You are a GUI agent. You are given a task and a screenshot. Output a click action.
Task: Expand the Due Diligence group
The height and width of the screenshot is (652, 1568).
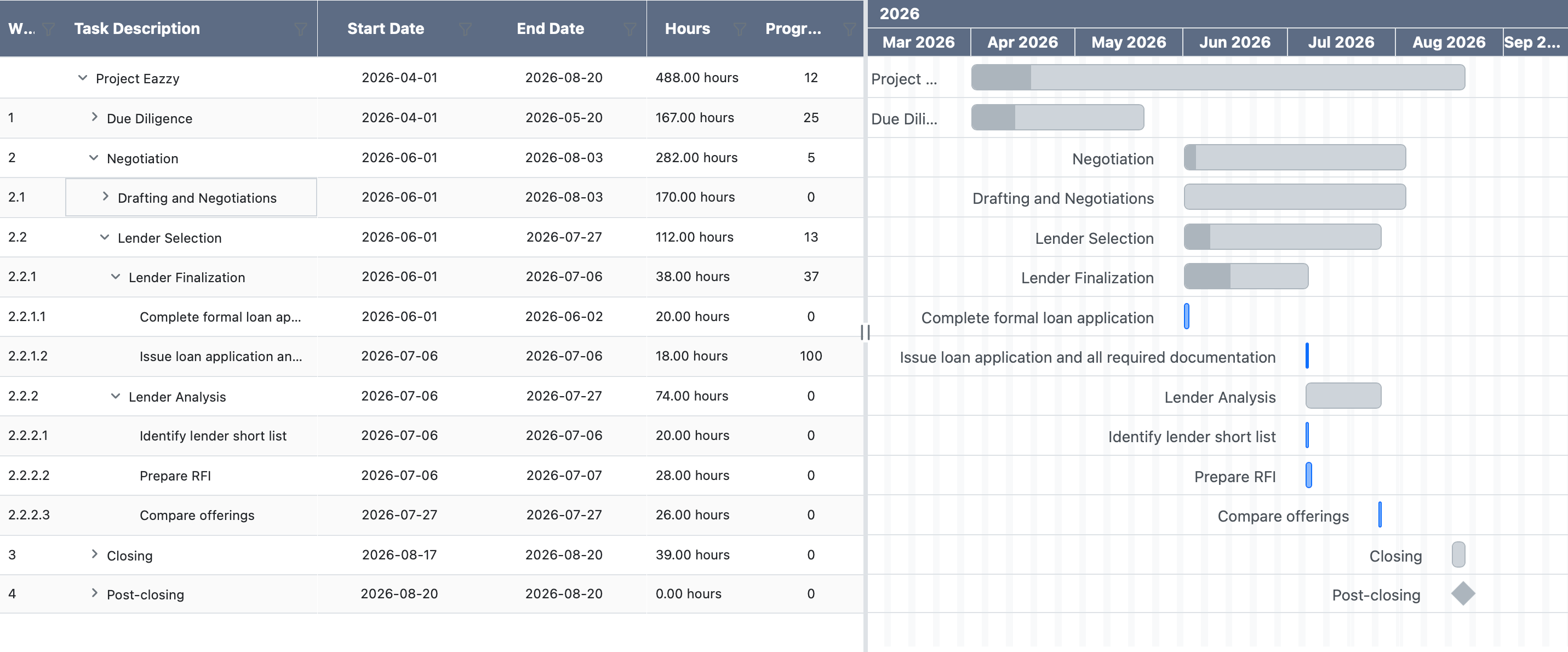[94, 117]
